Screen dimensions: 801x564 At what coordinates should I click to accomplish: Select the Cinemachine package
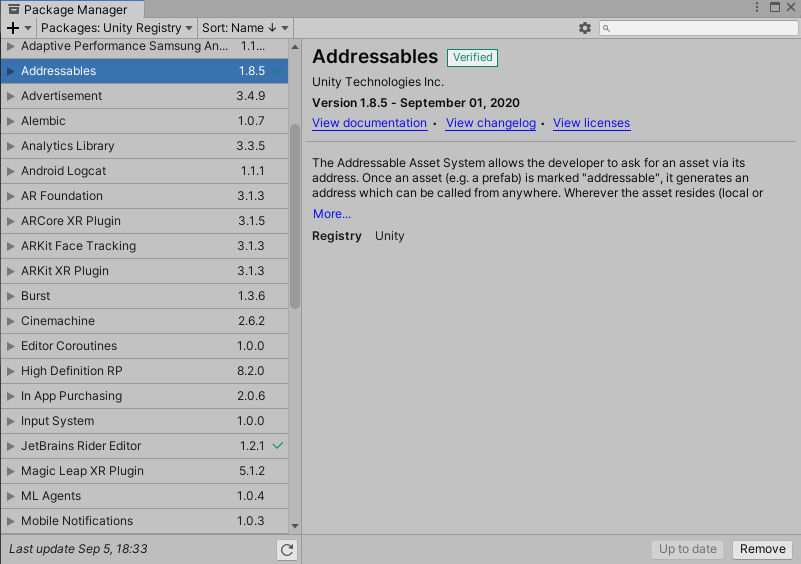[145, 321]
